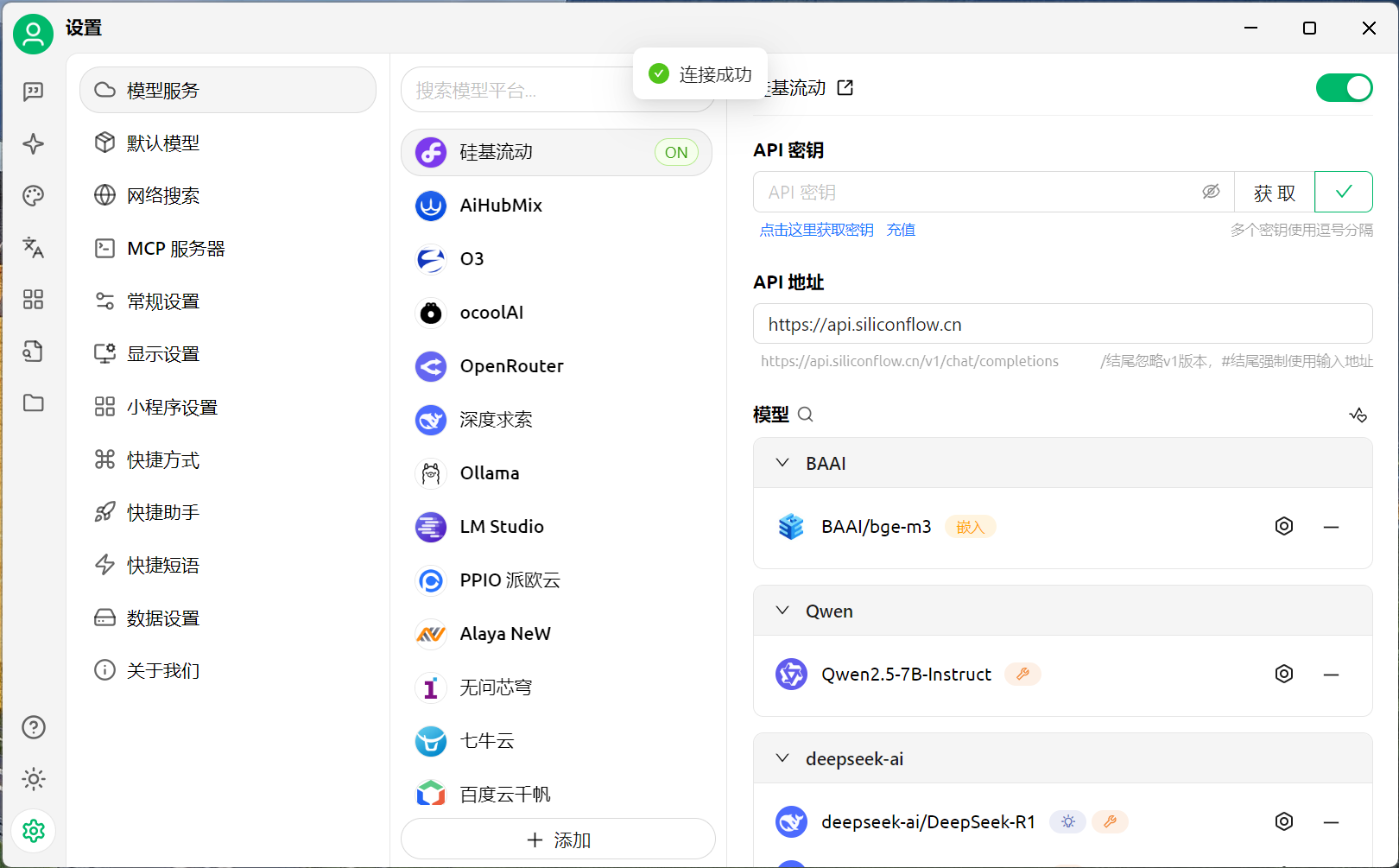1399x868 pixels.
Task: Open the knowledge base search icon
Action: coord(33,352)
